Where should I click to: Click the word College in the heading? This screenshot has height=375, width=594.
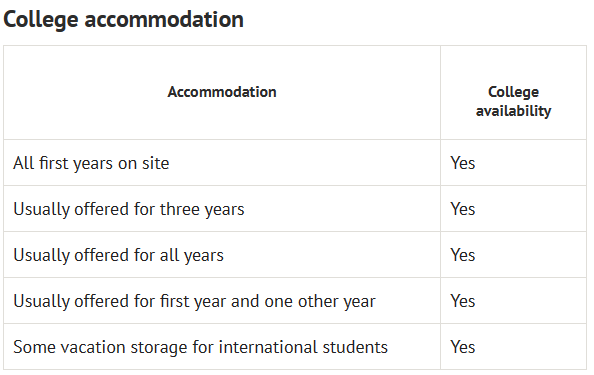click(41, 20)
